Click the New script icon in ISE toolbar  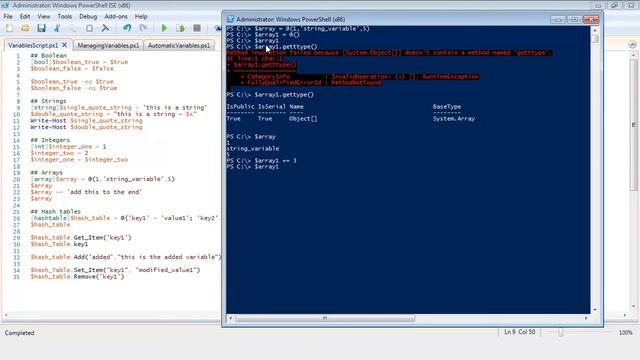tap(9, 28)
